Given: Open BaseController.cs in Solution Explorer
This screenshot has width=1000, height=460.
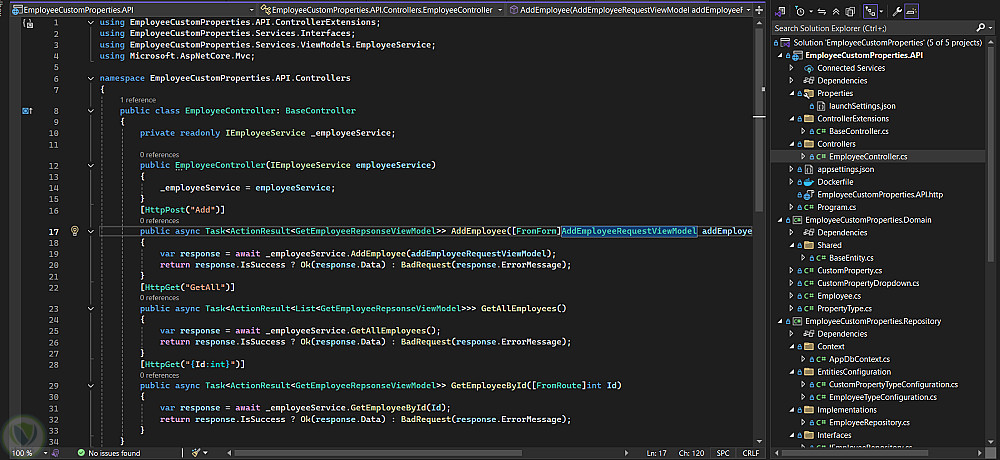Looking at the screenshot, I should [x=858, y=131].
